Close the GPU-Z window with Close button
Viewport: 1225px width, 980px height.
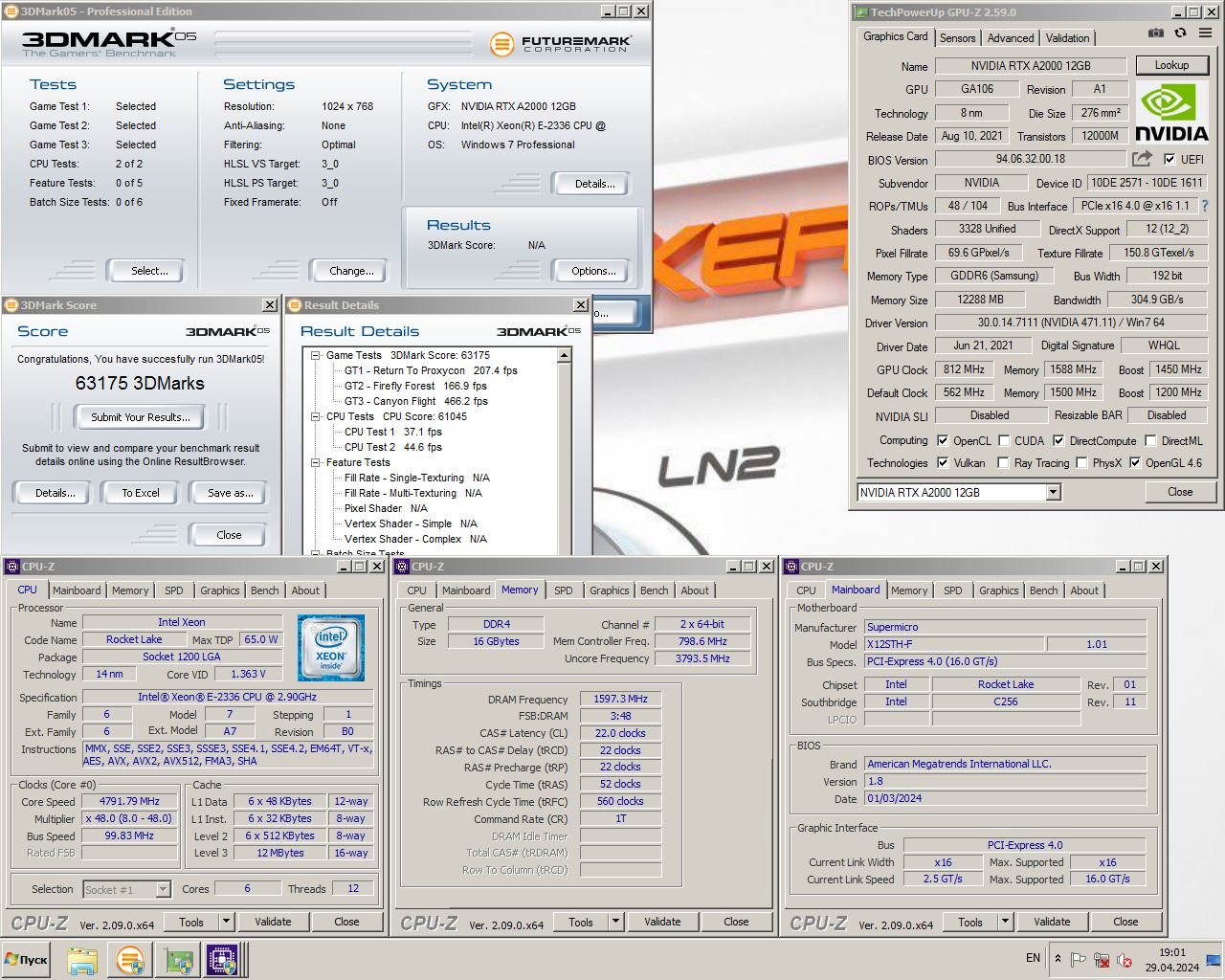pos(1180,492)
